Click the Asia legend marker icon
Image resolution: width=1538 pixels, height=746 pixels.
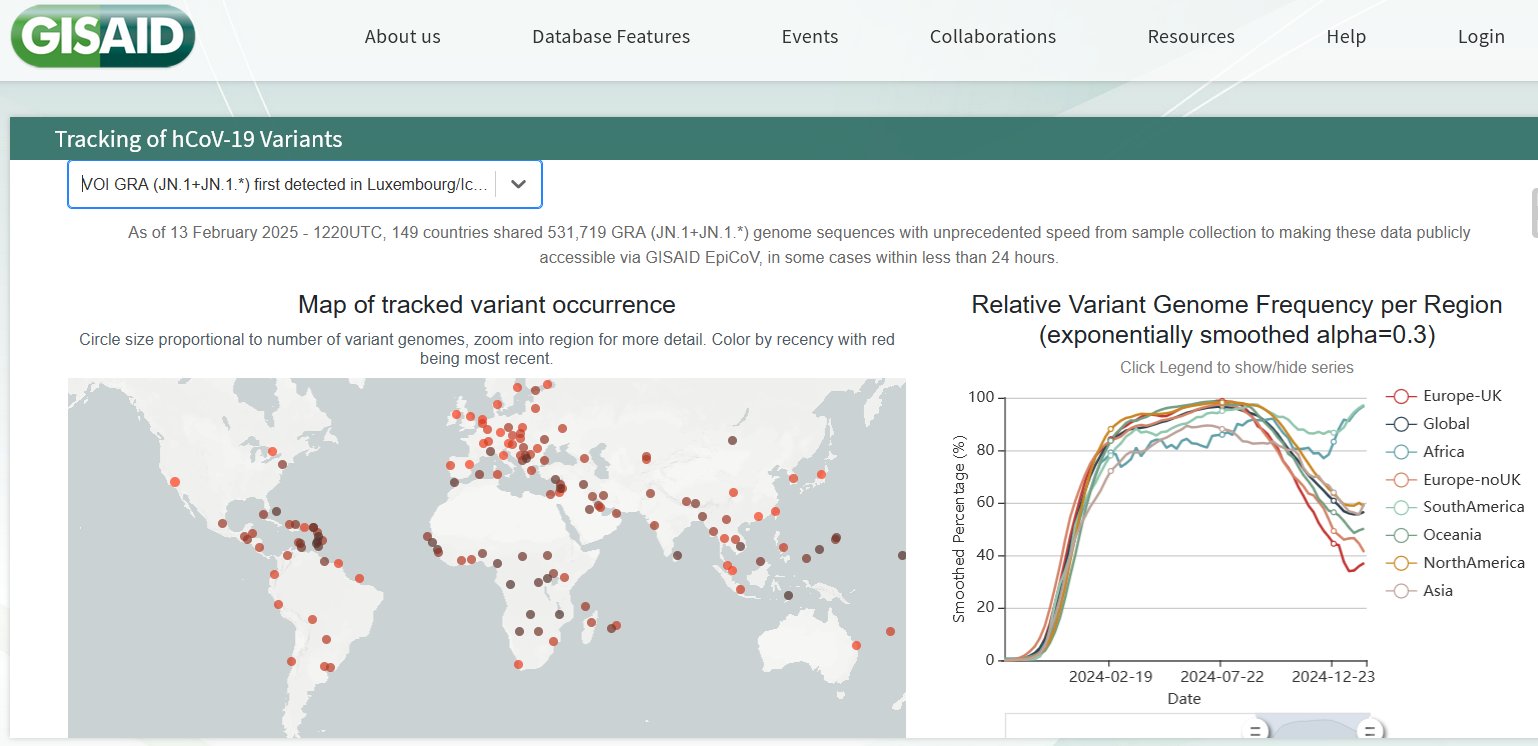1401,591
